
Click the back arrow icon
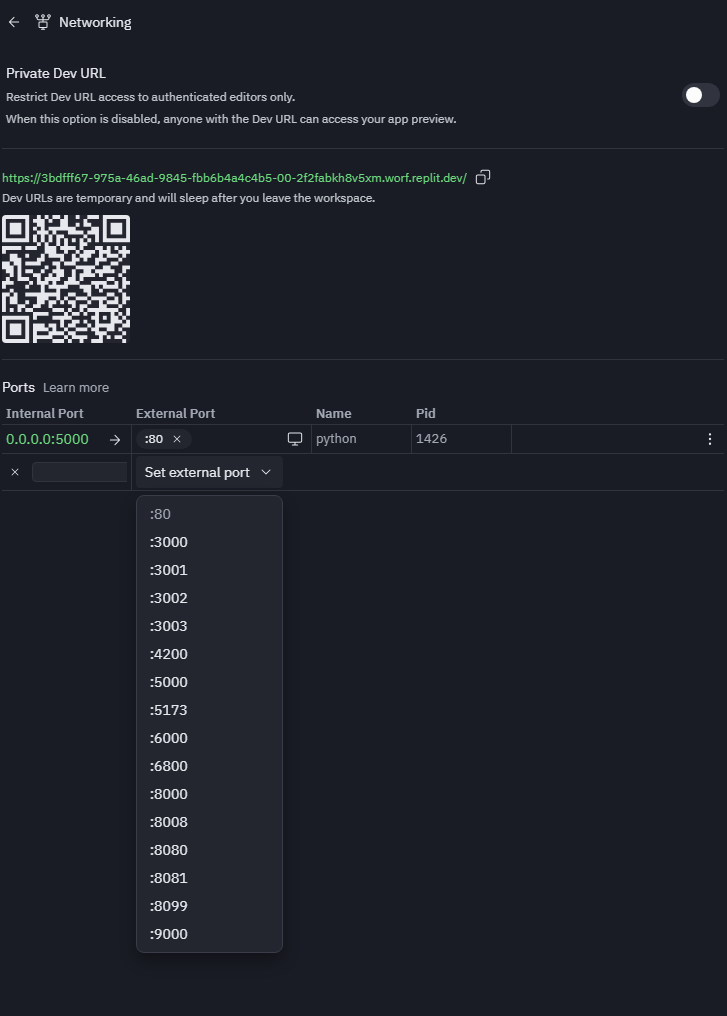click(x=14, y=22)
